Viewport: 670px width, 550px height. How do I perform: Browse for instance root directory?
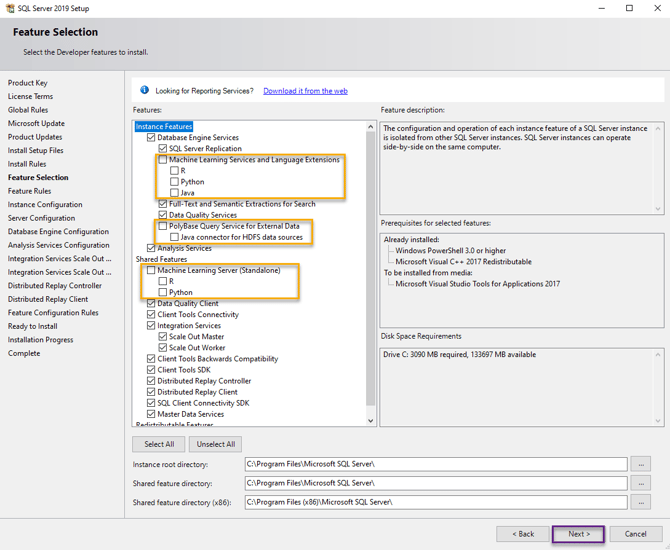pos(641,465)
